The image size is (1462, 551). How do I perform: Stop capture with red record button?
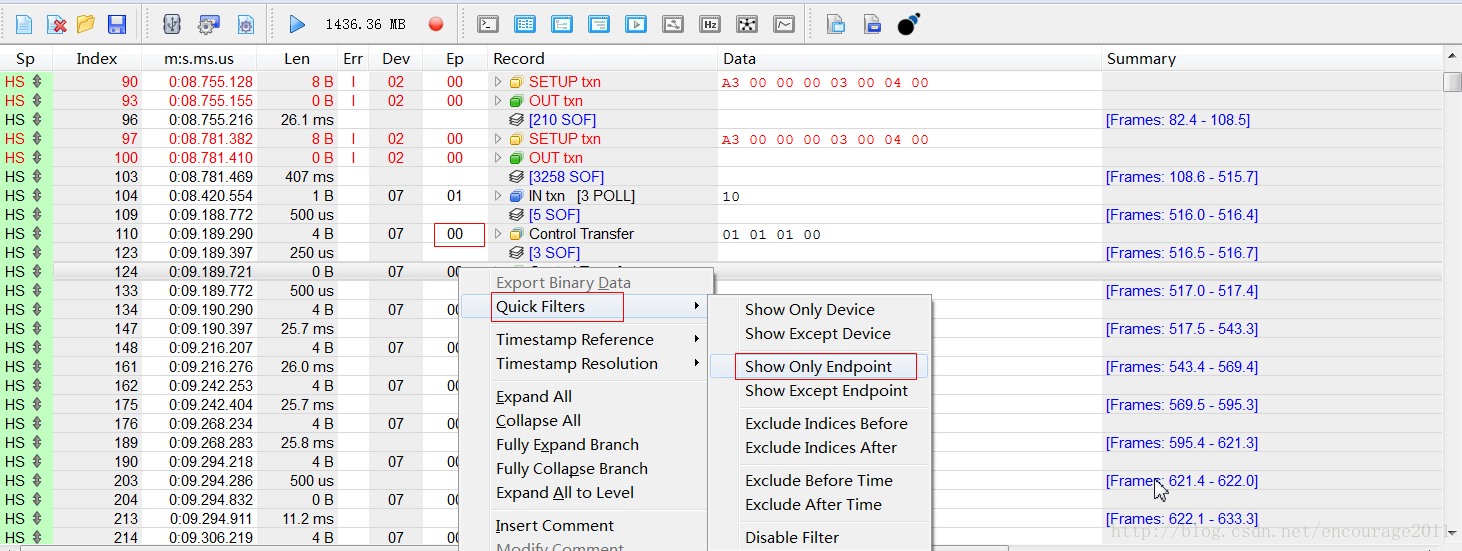tap(435, 24)
